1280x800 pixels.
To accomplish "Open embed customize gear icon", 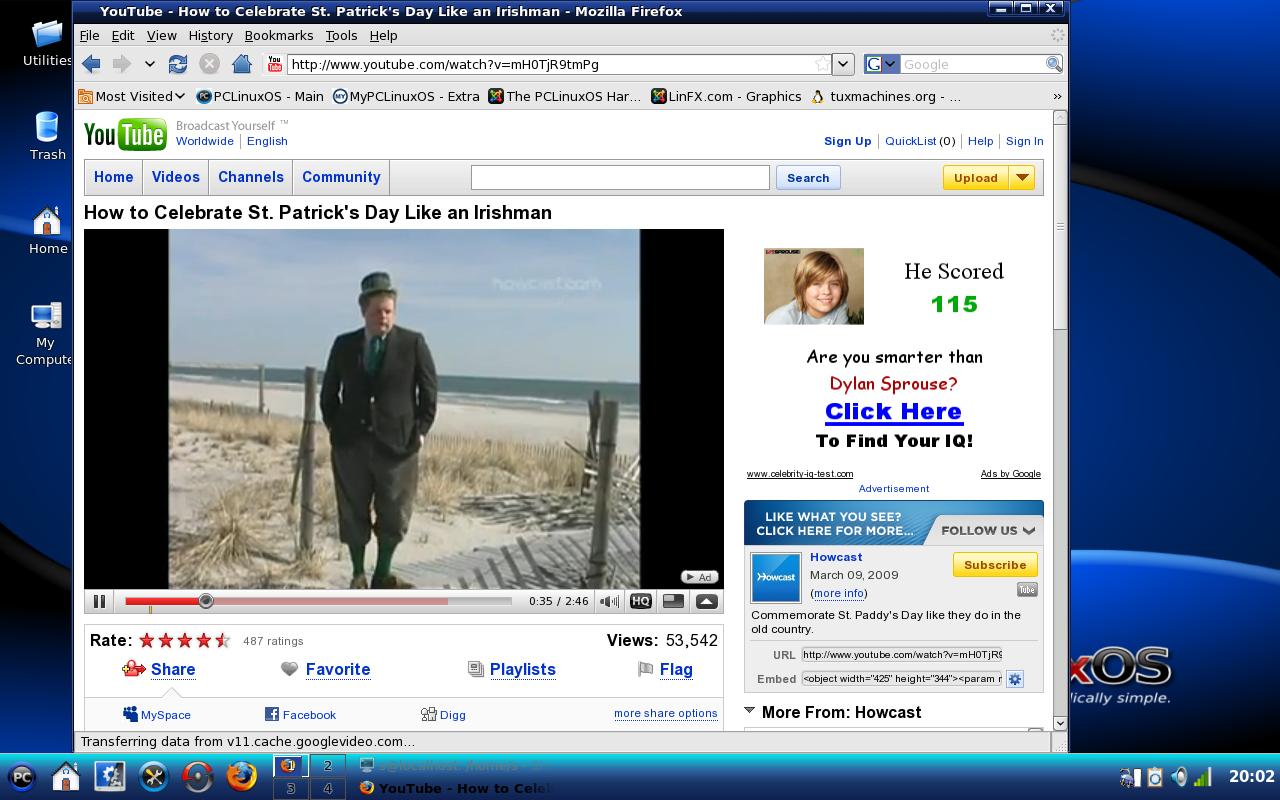I will pos(1014,679).
